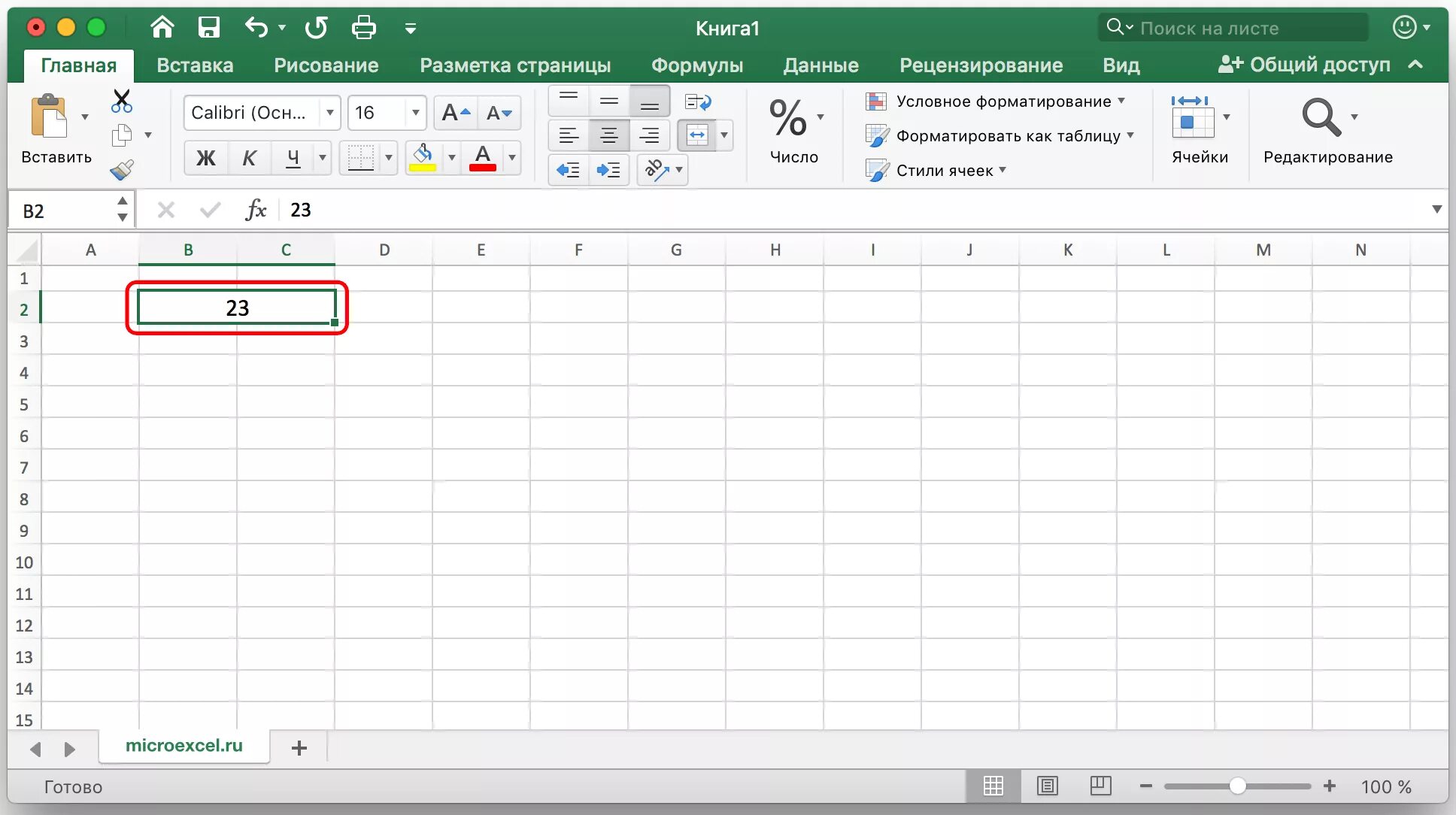Click the Поиск на листе search field
The image size is (1456, 815).
click(1233, 28)
